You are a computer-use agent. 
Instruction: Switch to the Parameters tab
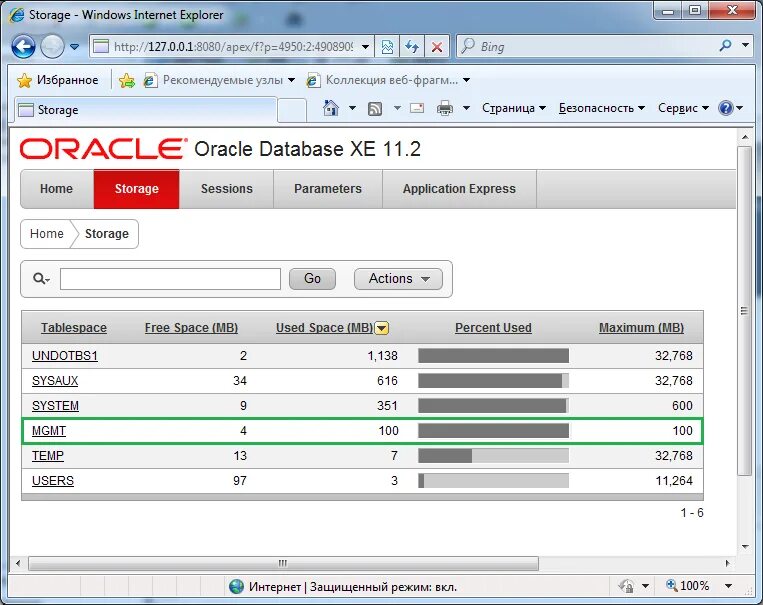(328, 189)
